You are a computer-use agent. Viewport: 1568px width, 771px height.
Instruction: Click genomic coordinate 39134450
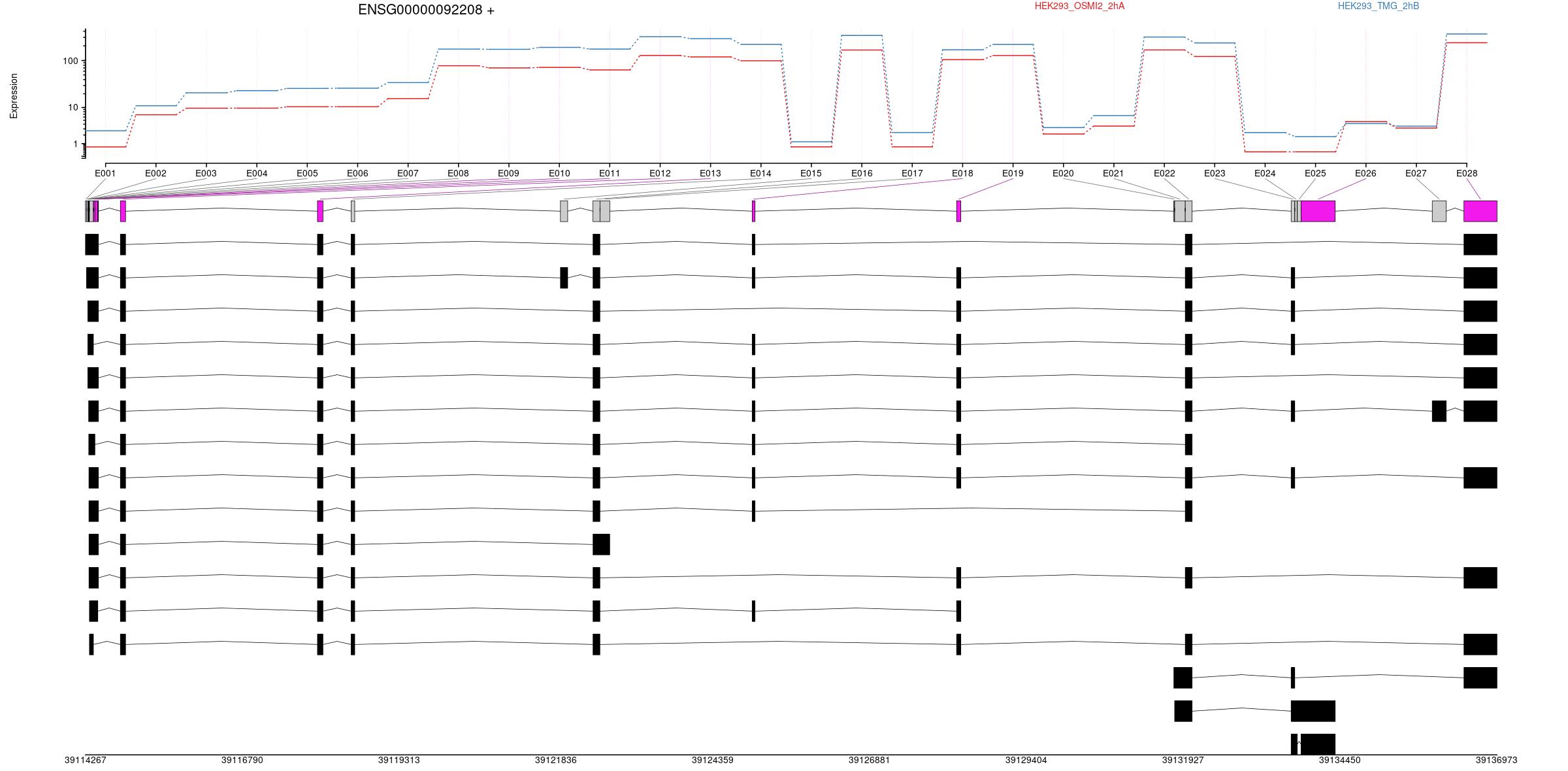[1339, 760]
